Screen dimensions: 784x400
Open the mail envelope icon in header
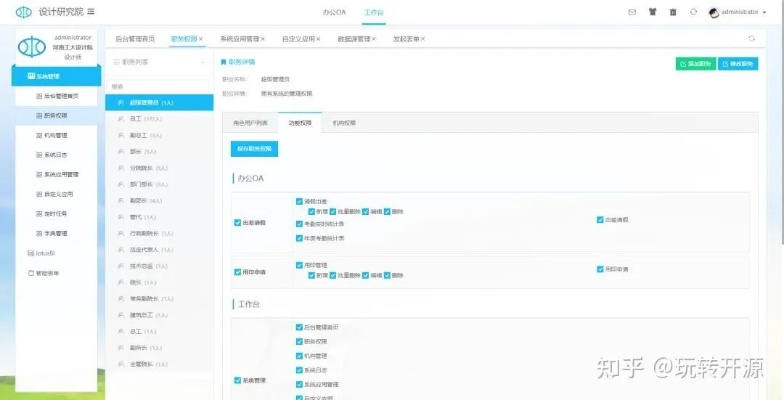coord(631,12)
